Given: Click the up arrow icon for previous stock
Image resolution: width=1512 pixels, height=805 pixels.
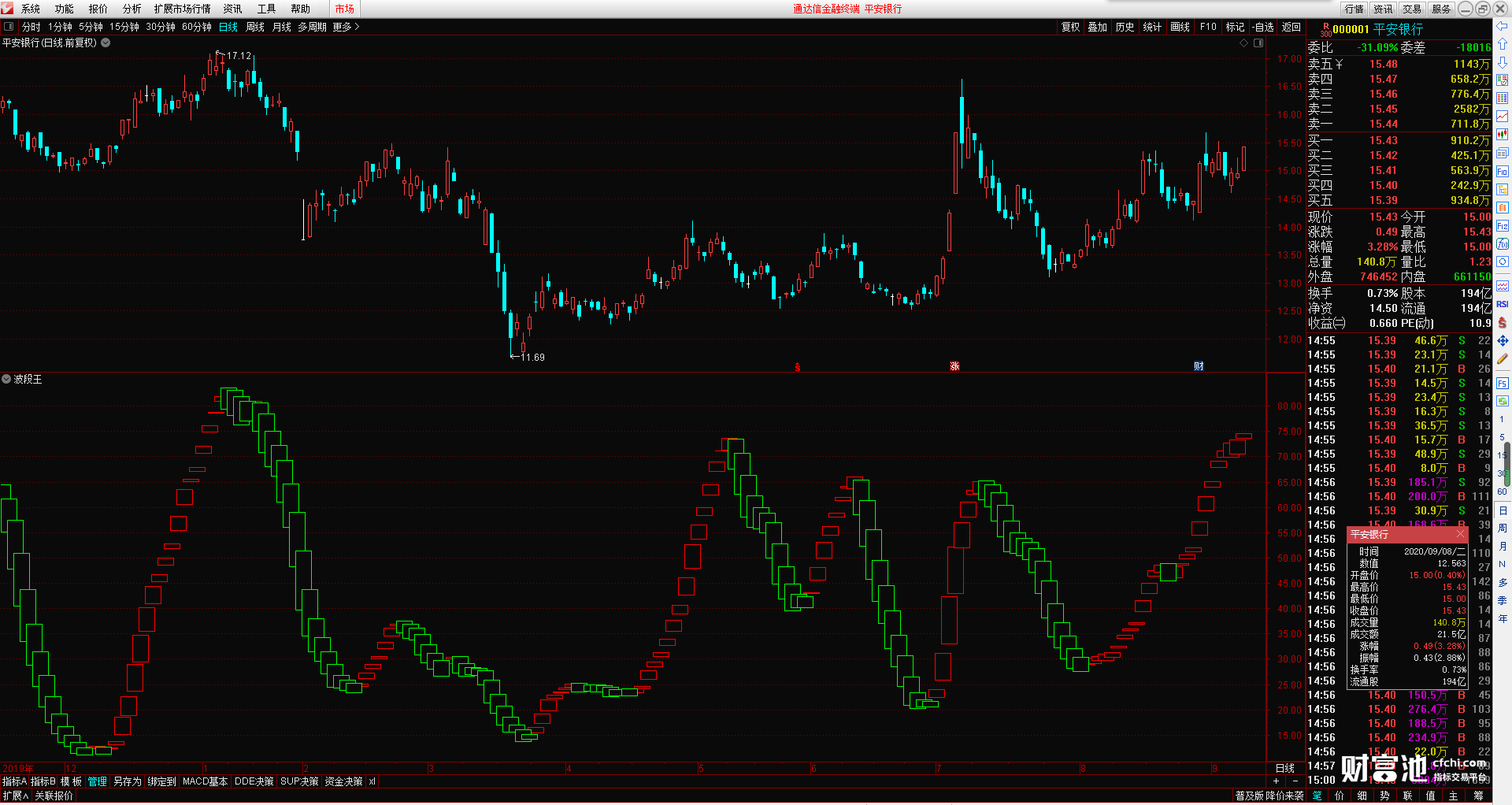Looking at the screenshot, I should point(1502,44).
